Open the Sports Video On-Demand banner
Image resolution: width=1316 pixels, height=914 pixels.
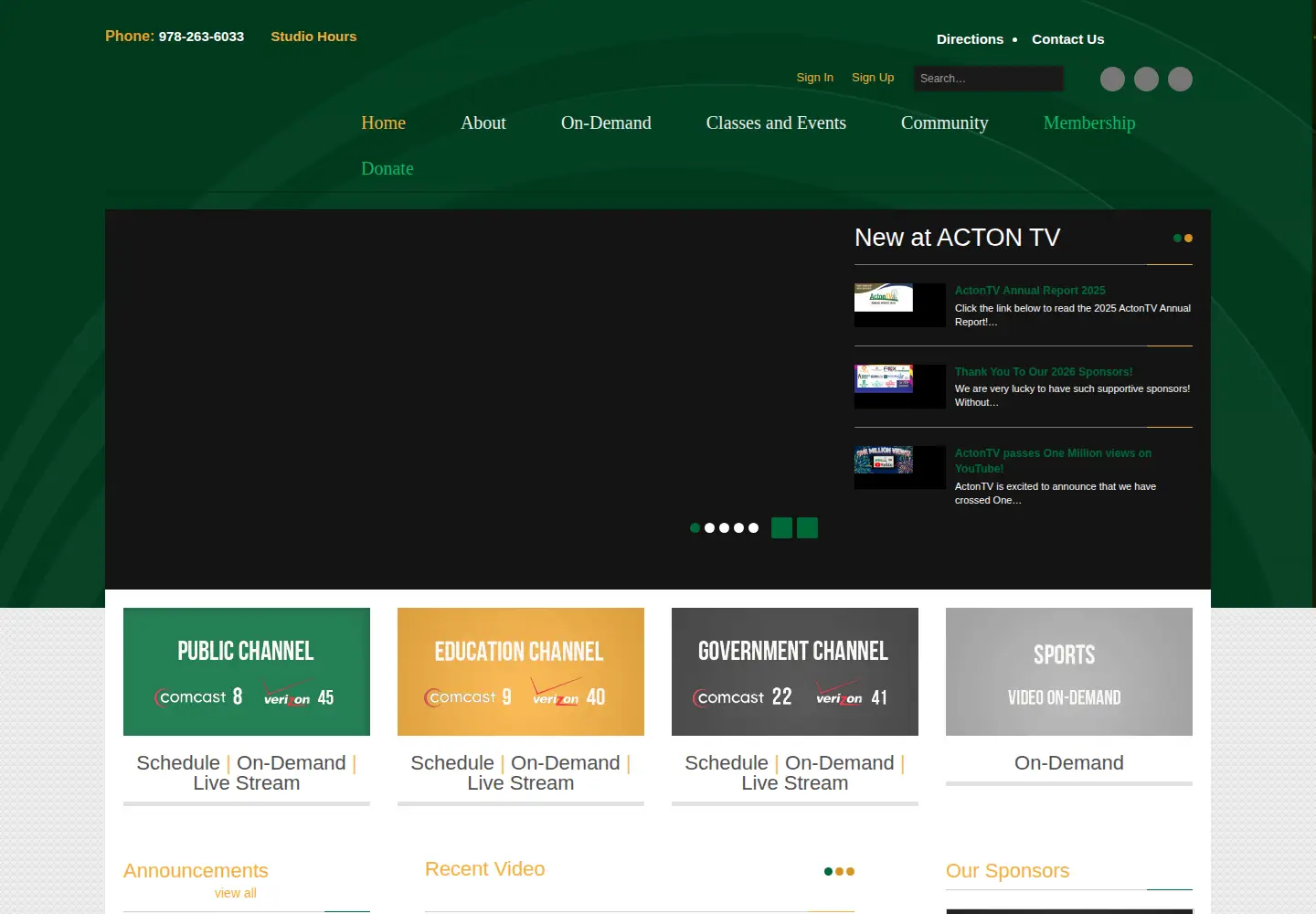click(x=1069, y=672)
